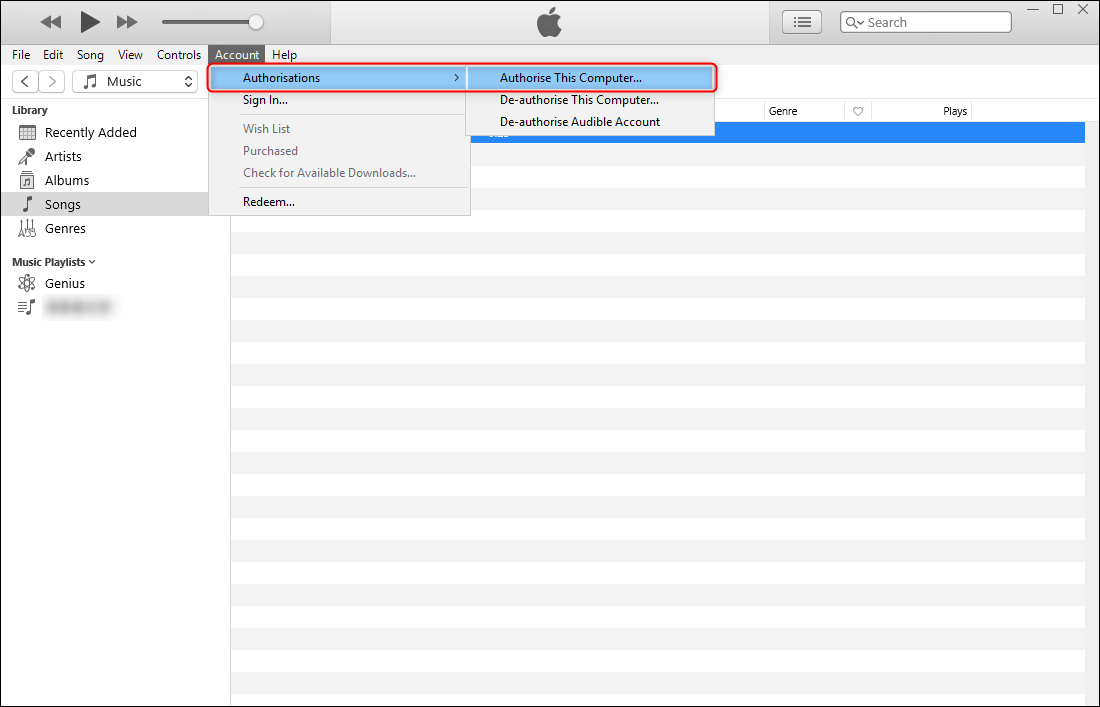This screenshot has width=1100, height=707.
Task: Click the Library heading in sidebar
Action: coord(29,110)
